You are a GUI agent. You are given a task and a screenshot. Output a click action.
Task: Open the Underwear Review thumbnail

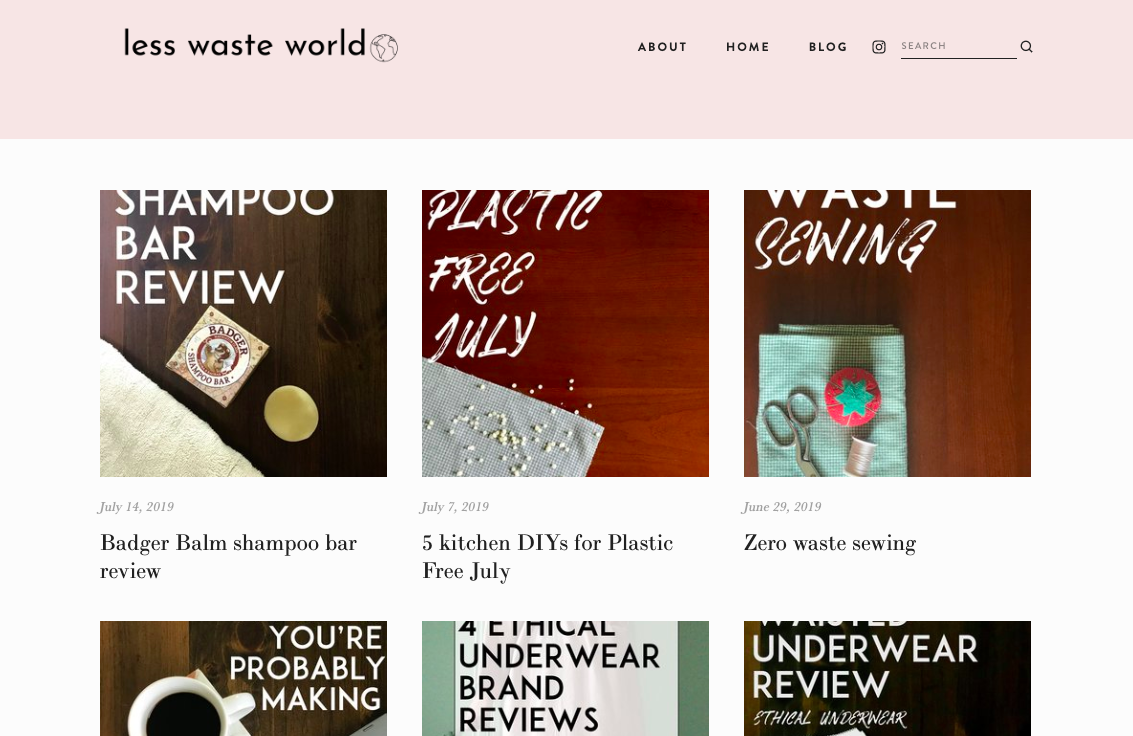click(887, 678)
